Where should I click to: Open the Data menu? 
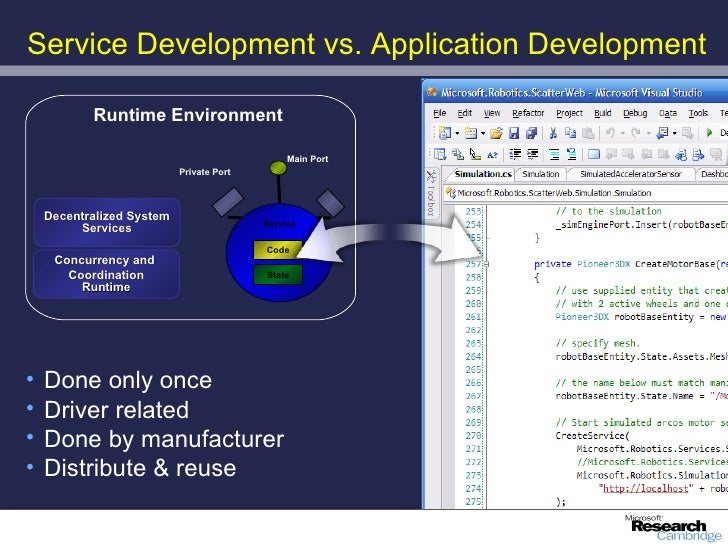(668, 113)
